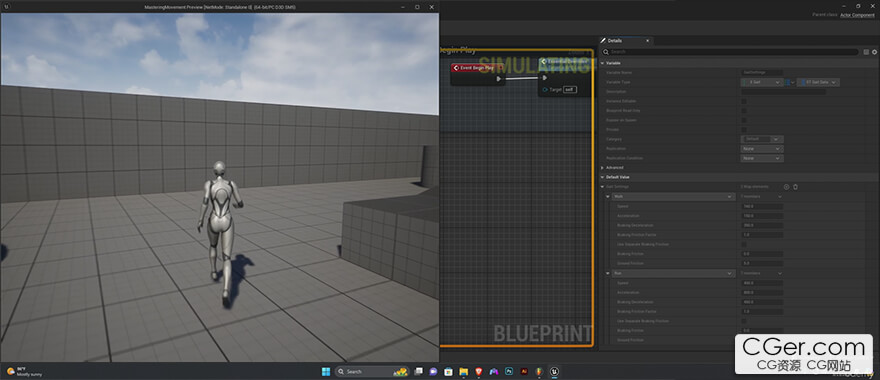Open Photoshop icon in the taskbar
Screen dimensions: 880x380
click(x=509, y=372)
